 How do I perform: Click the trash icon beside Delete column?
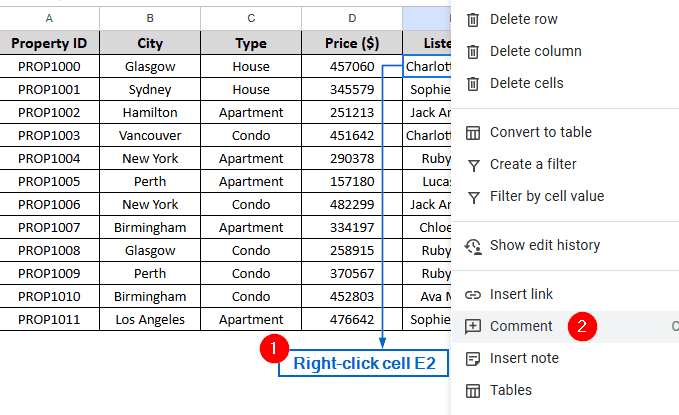473,52
